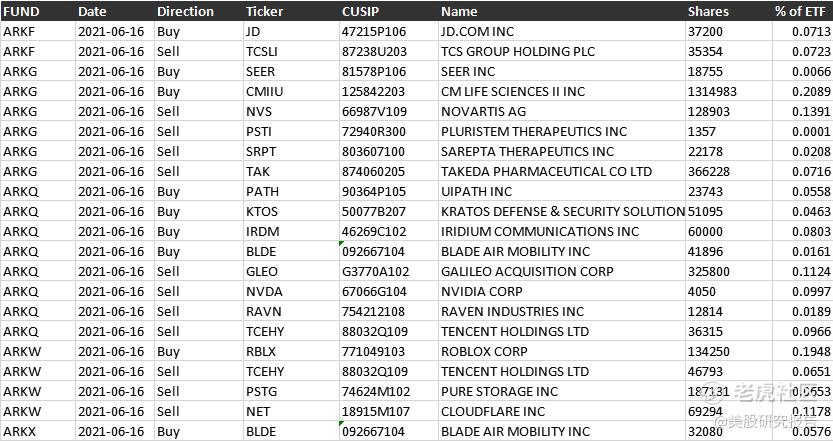Click the IRIDIUM COMMUNICATIONS INC cell
Screen dimensions: 833x441
pyautogui.click(x=562, y=232)
